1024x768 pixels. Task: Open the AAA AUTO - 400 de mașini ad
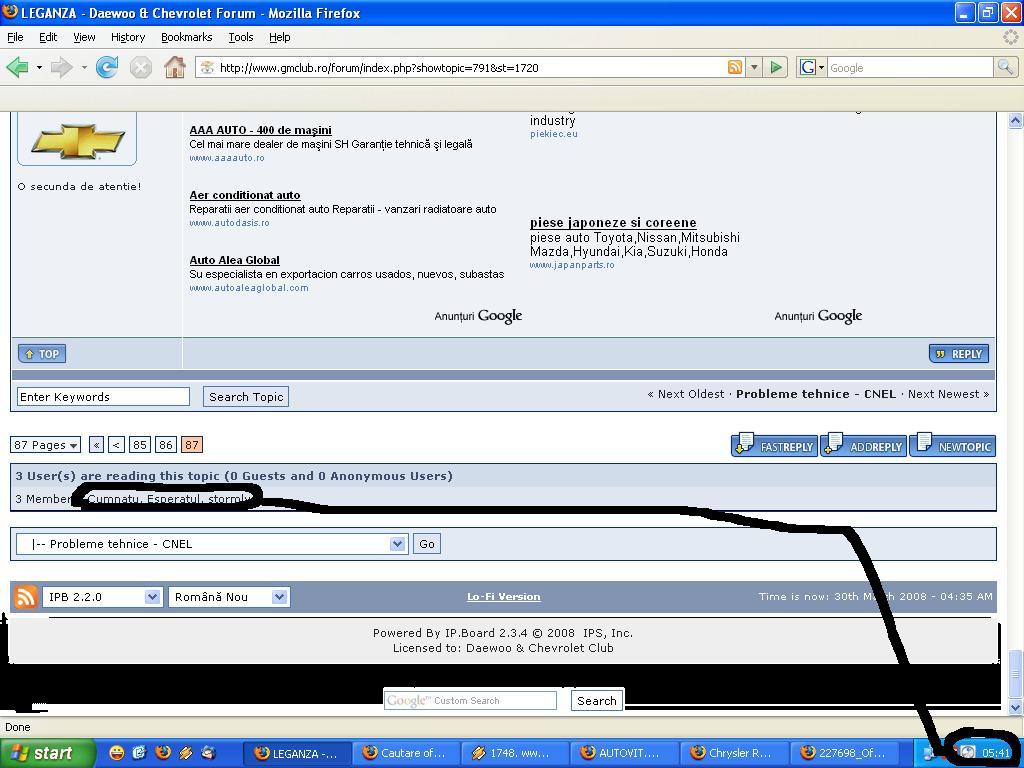point(261,130)
